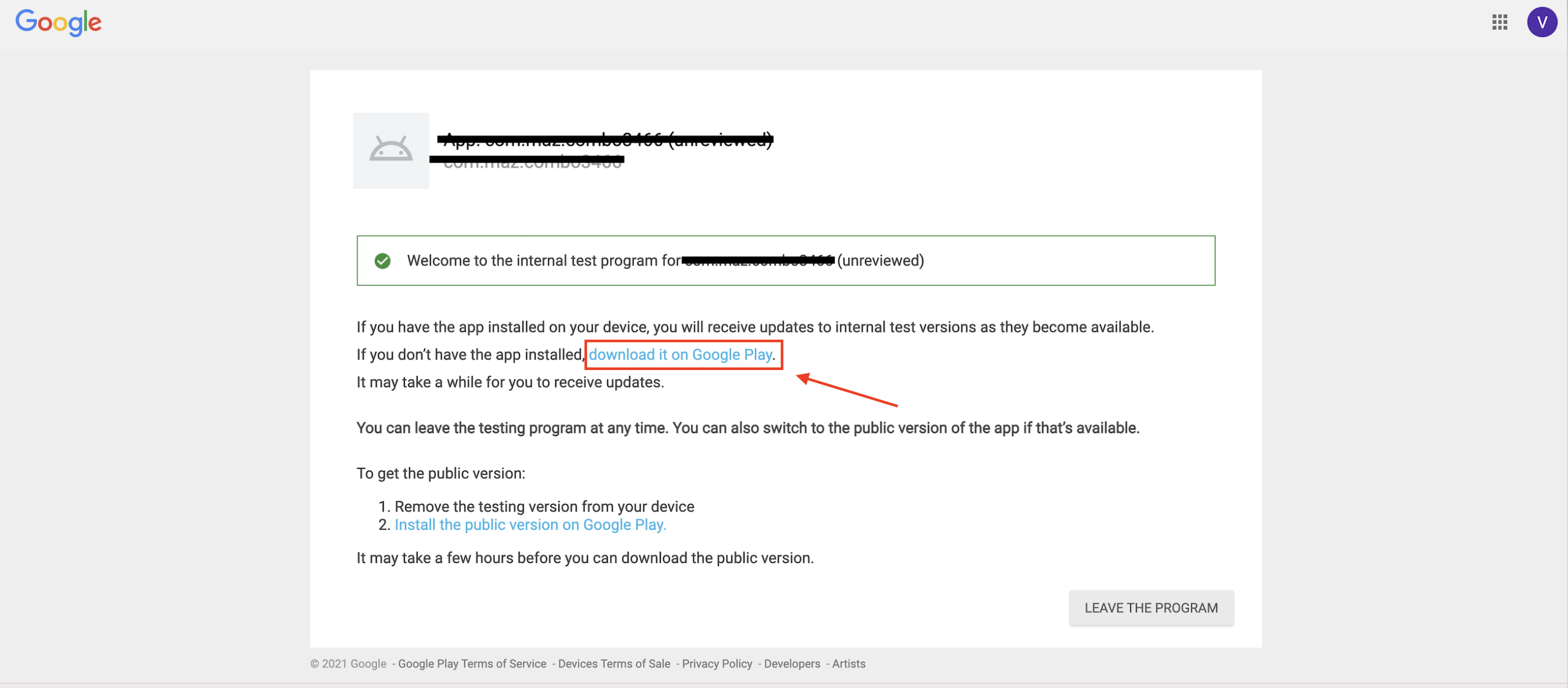
Task: Click the redacted app title heading
Action: (x=606, y=140)
